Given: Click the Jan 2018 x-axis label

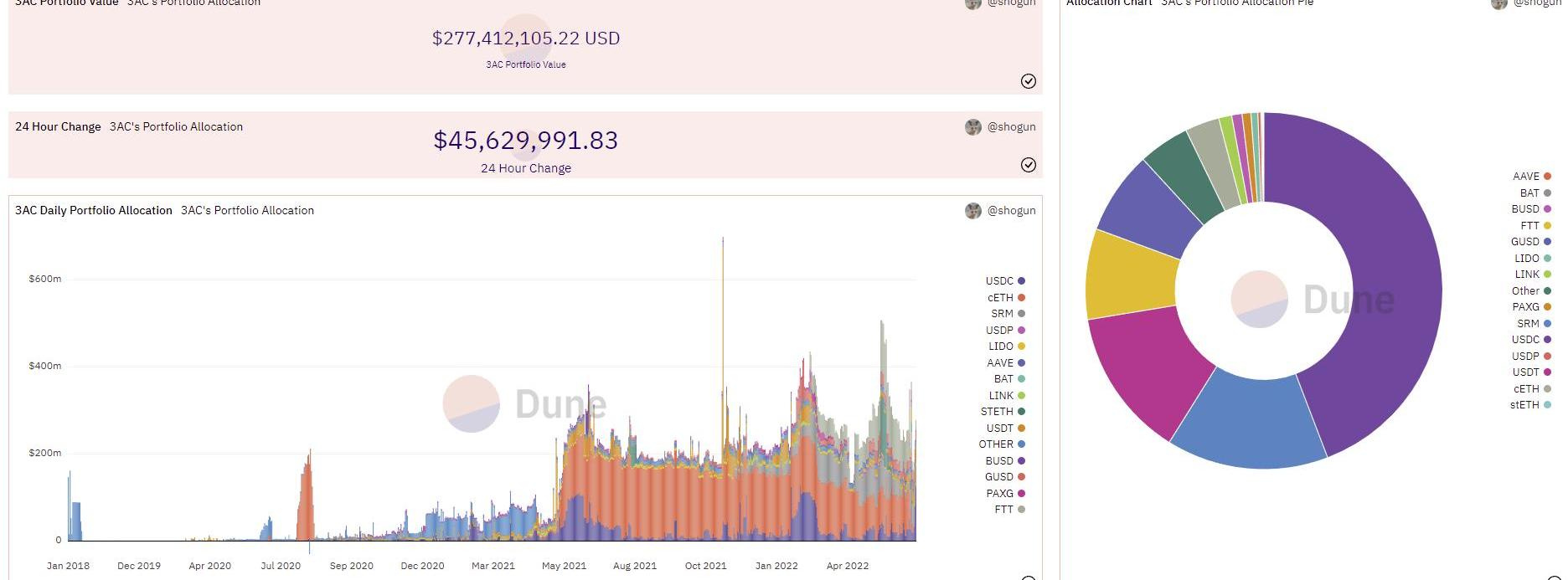Looking at the screenshot, I should pos(68,566).
